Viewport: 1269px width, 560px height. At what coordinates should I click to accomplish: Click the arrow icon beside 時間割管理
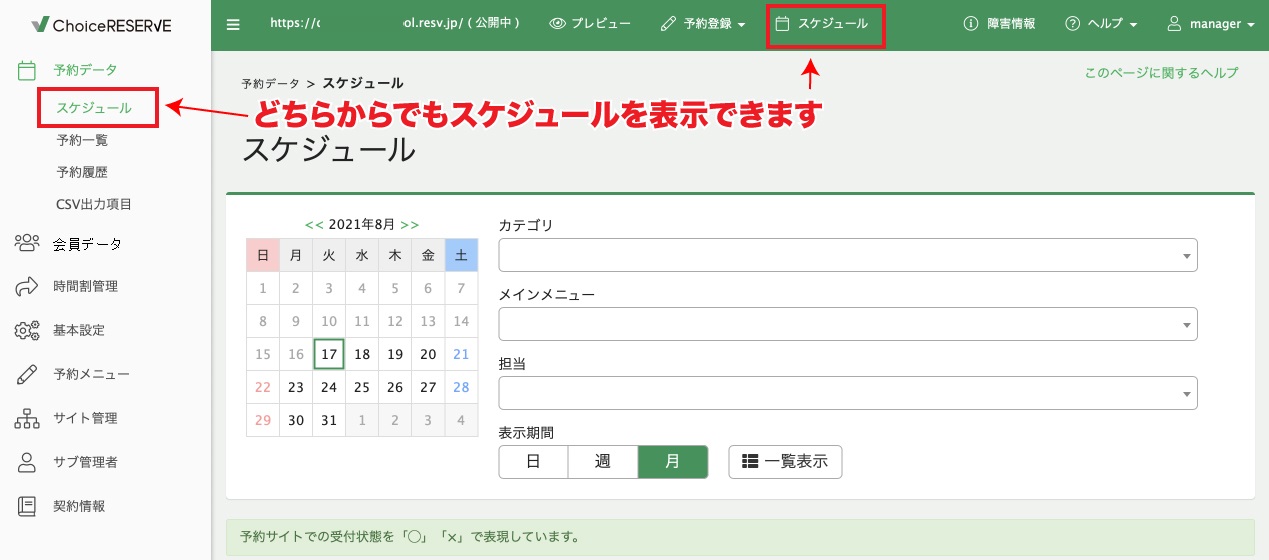[27, 287]
